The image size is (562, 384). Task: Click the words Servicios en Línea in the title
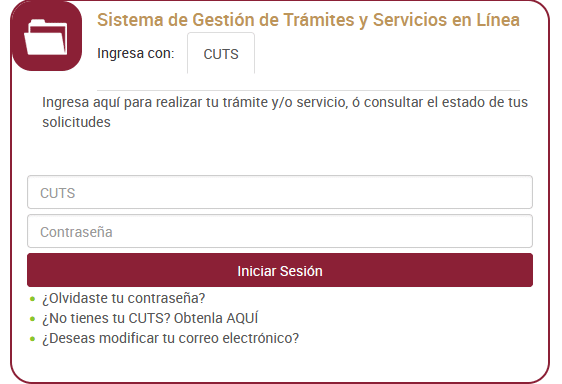(446, 20)
